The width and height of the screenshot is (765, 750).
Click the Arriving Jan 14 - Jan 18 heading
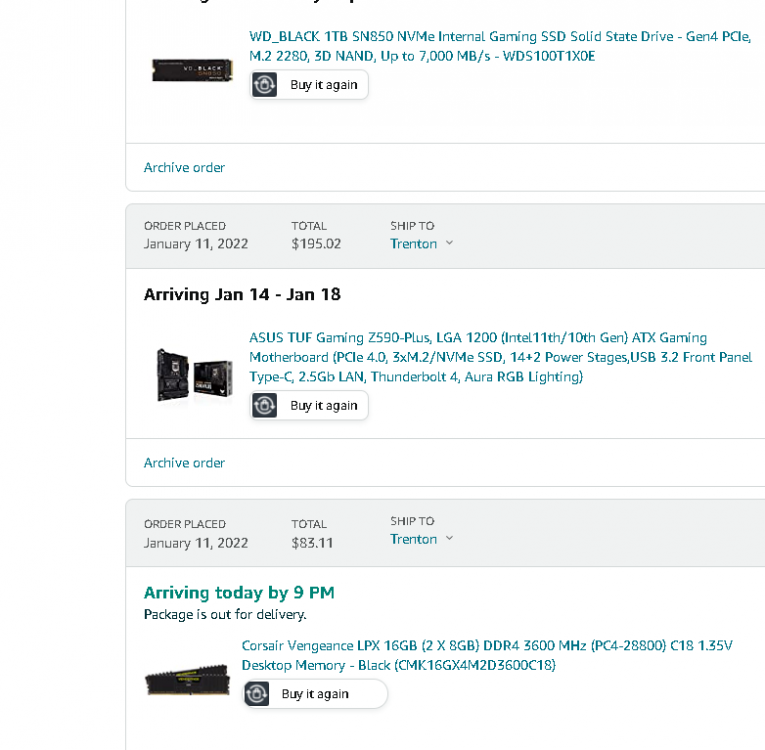[x=242, y=294]
